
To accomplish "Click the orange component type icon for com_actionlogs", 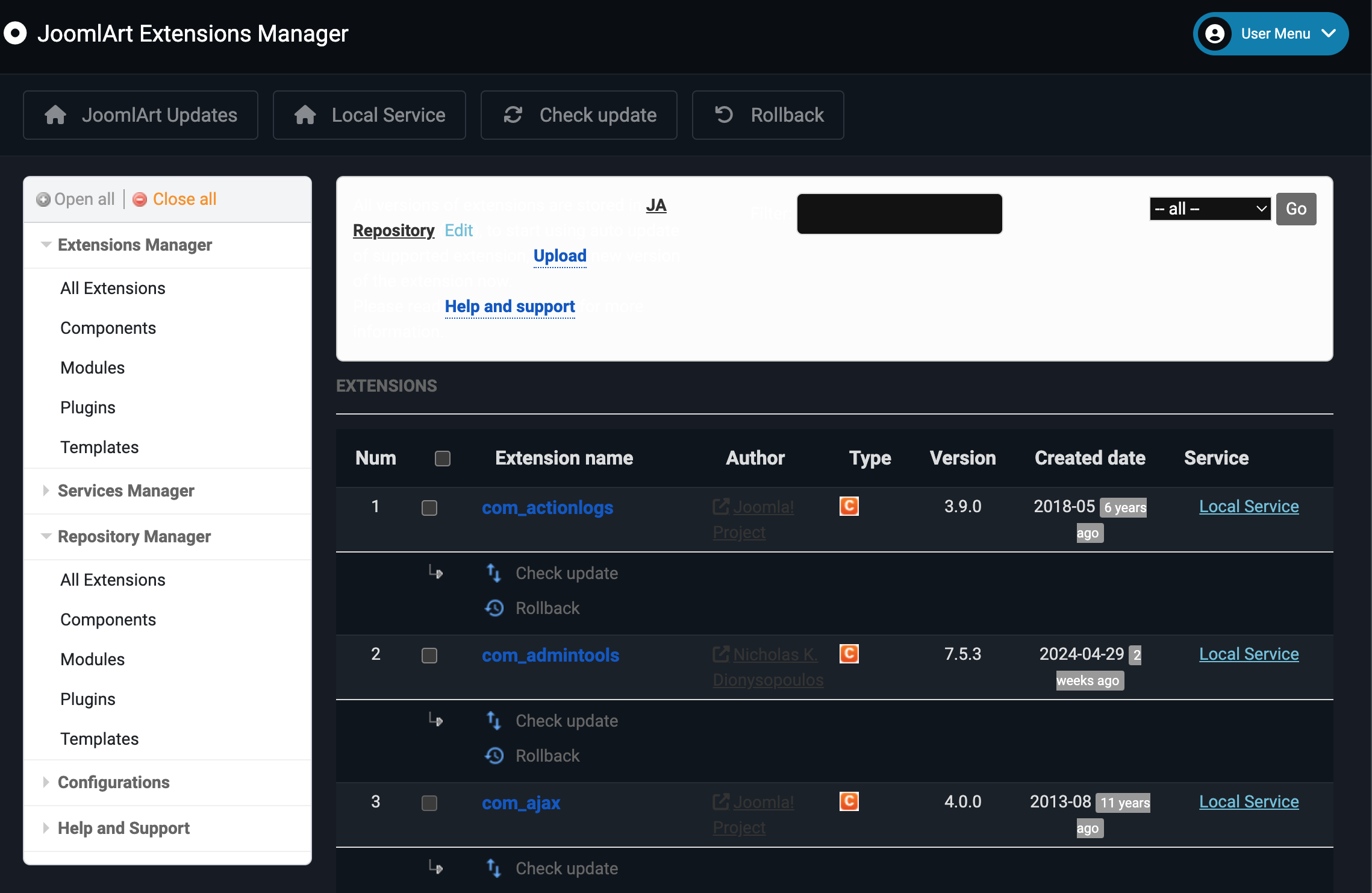I will [849, 506].
